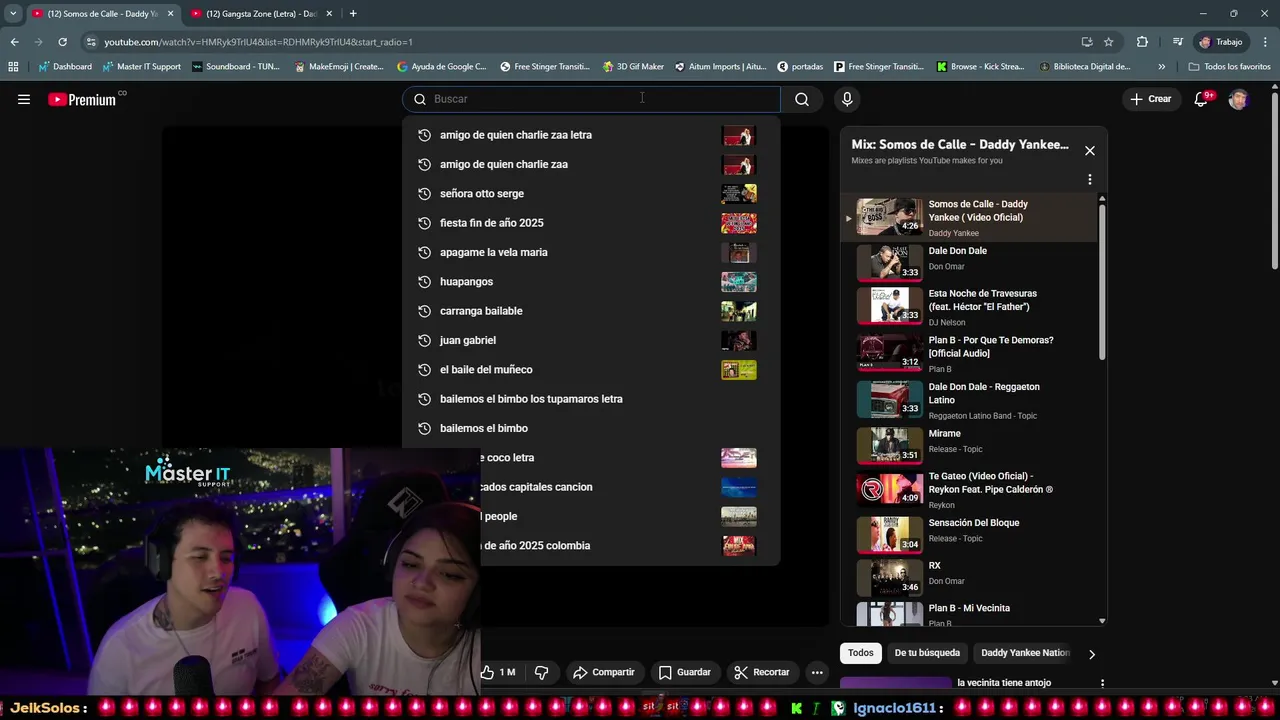Screen dimensions: 1280x720
Task: Play Plan B Por Que Te Demoras
Action: [x=970, y=354]
